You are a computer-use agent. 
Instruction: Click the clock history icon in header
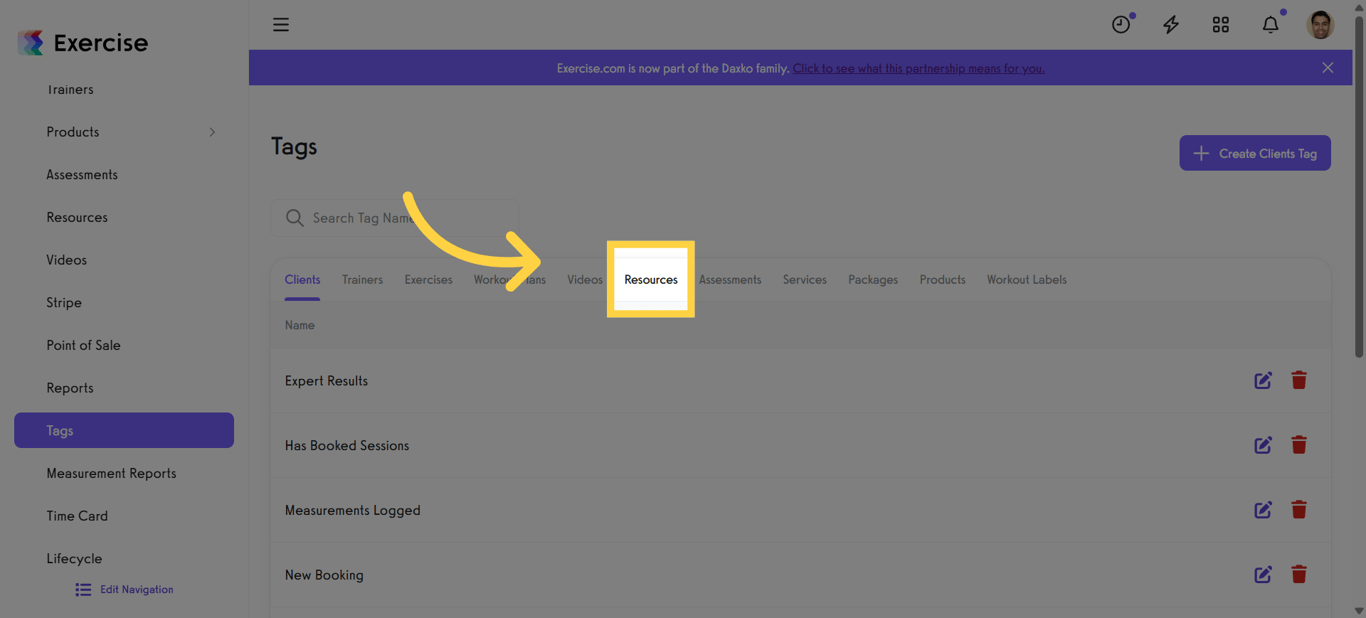click(x=1120, y=24)
